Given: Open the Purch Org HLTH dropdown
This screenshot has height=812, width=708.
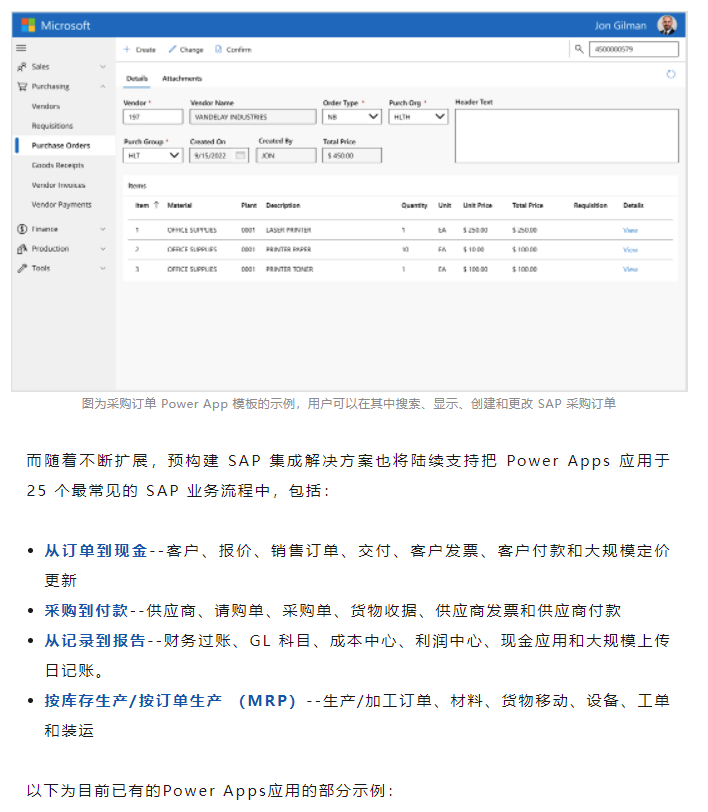Looking at the screenshot, I should tap(418, 117).
